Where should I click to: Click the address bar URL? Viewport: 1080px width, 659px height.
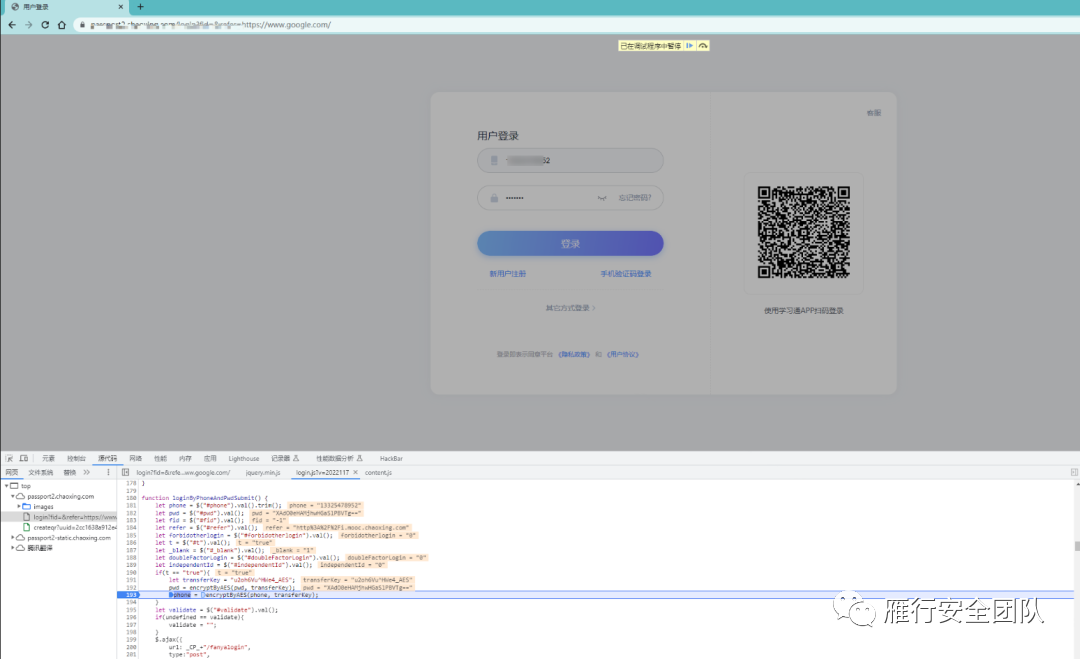point(211,25)
